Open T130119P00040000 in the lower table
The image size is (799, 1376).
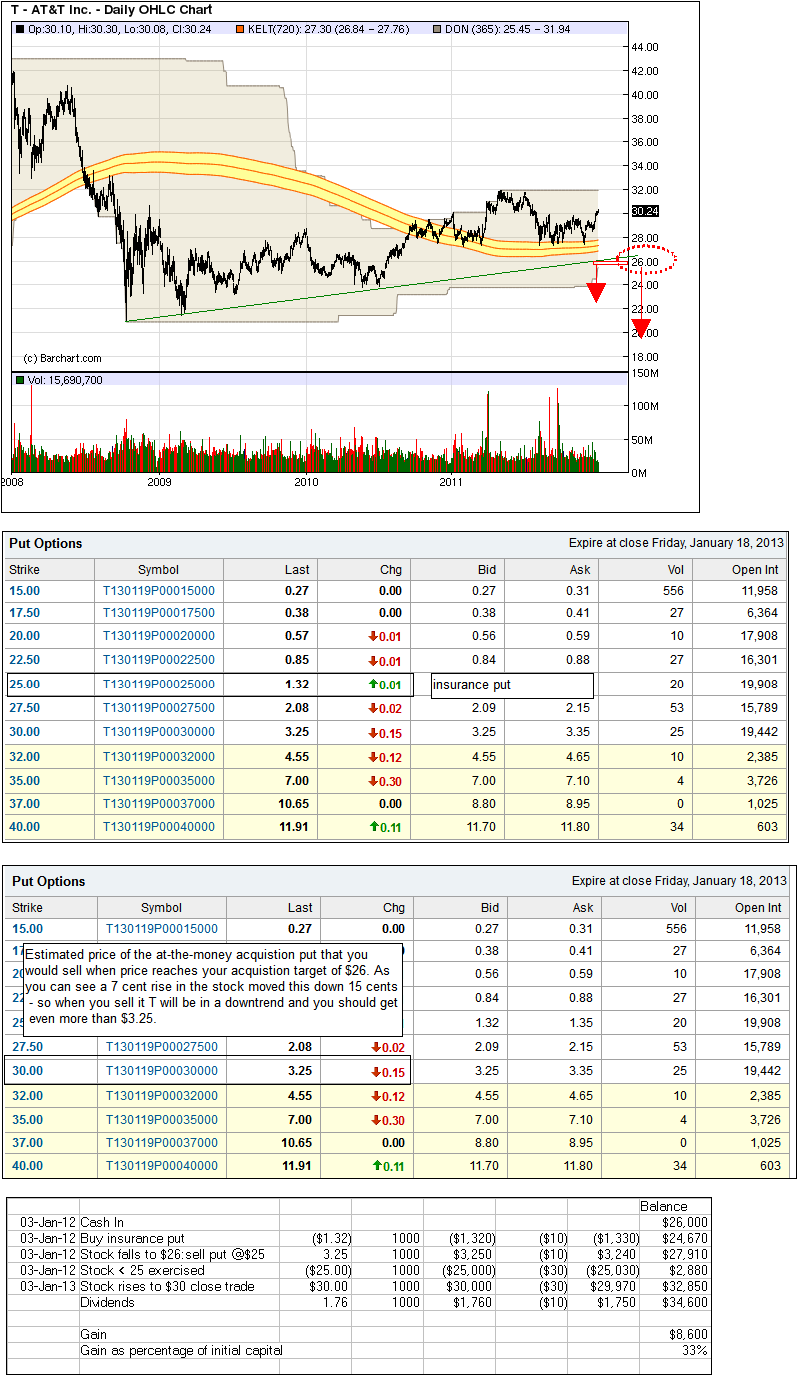click(x=161, y=1165)
